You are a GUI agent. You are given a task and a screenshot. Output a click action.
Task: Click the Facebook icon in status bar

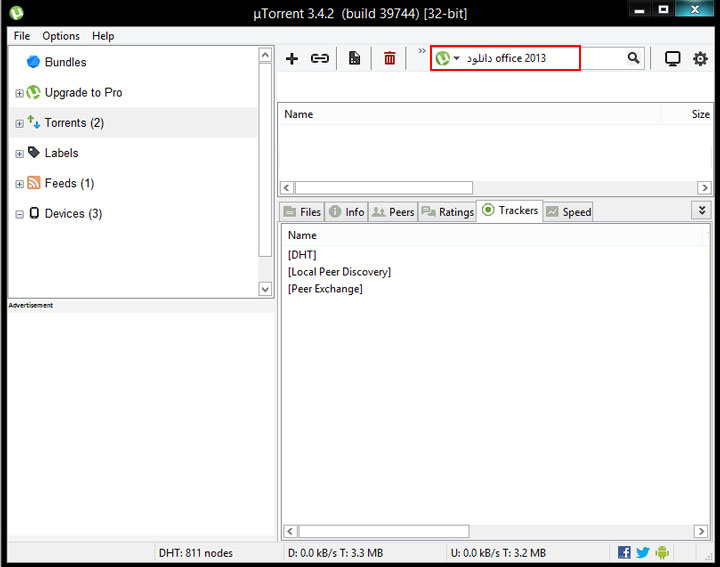624,552
